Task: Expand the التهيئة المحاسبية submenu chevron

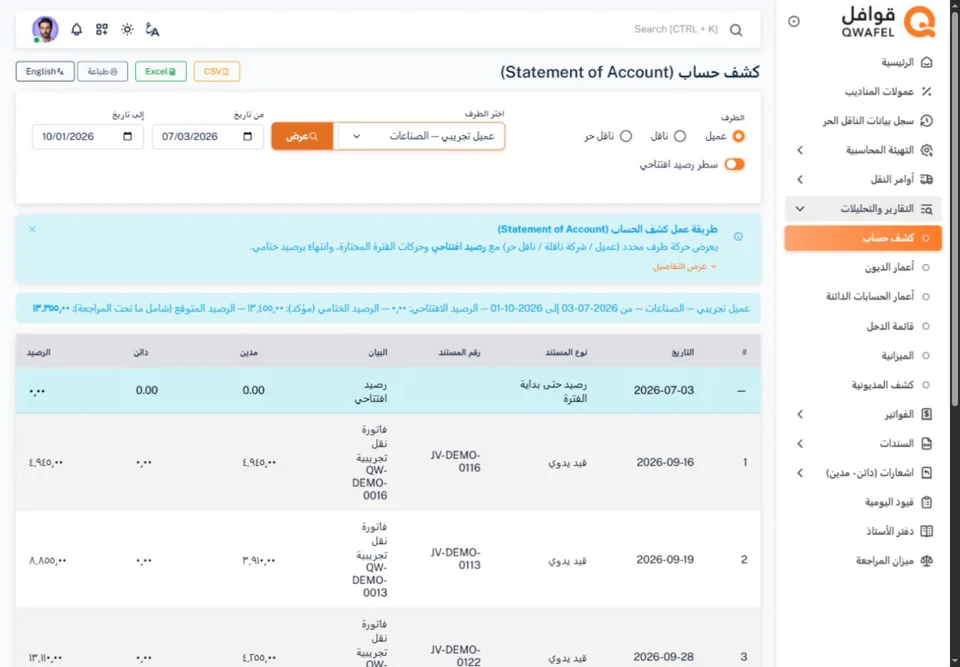Action: coord(800,150)
